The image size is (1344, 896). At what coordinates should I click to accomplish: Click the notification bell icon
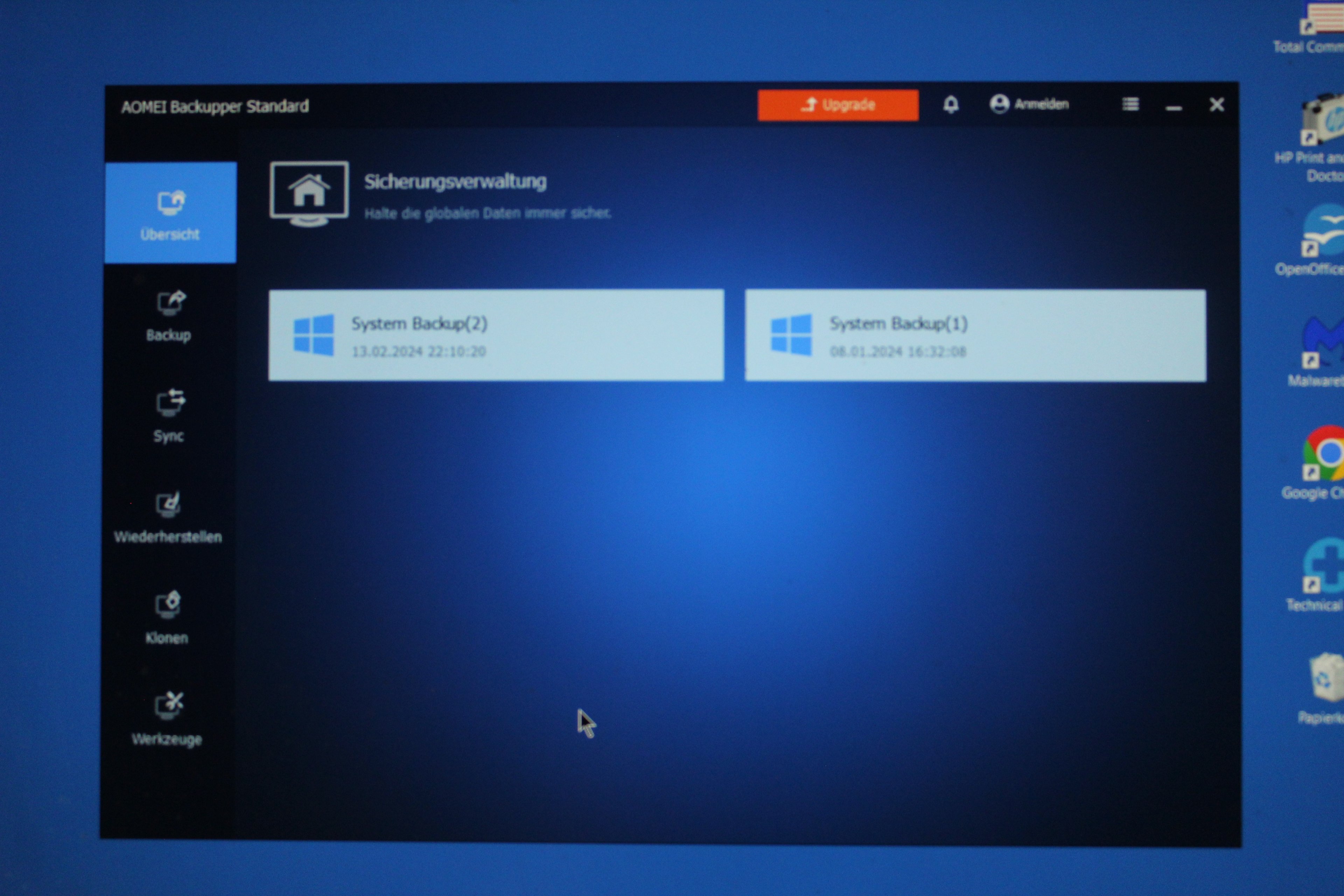pyautogui.click(x=950, y=105)
